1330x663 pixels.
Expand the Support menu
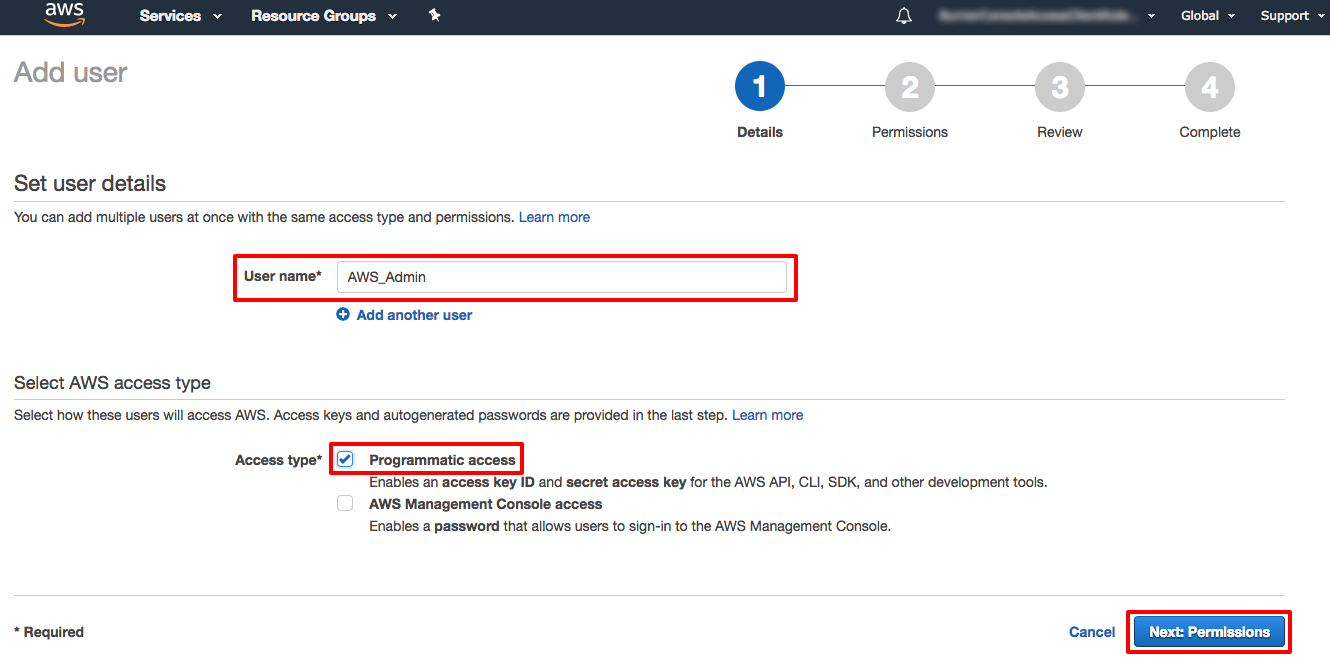click(1292, 16)
